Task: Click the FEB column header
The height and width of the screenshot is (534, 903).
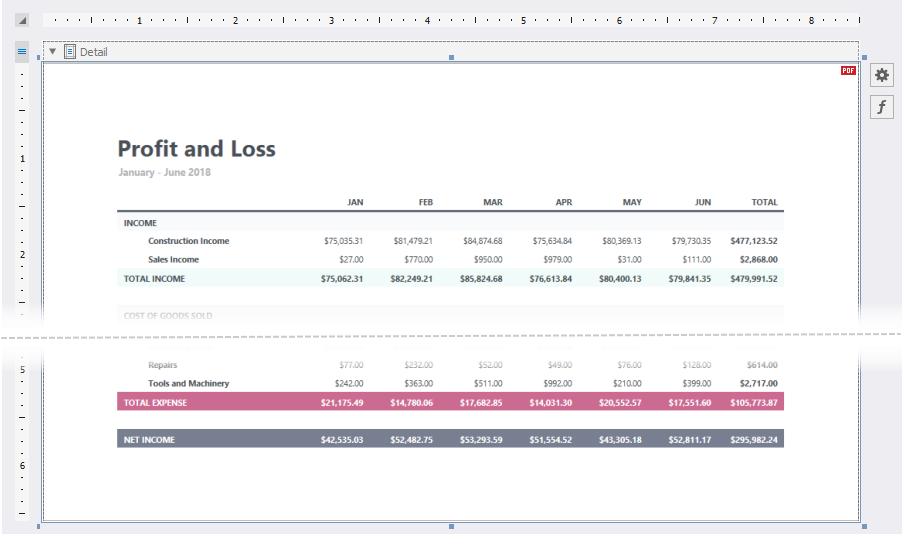Action: tap(426, 202)
